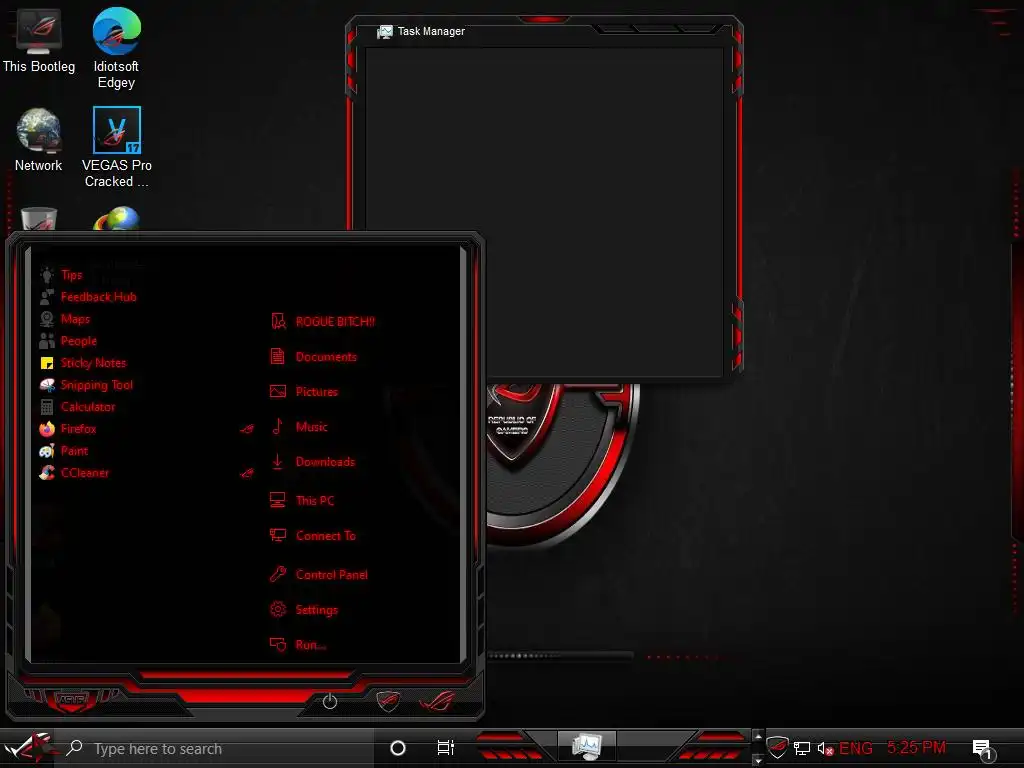This screenshot has width=1024, height=768.
Task: Click the Paint palette icon
Action: 47,451
